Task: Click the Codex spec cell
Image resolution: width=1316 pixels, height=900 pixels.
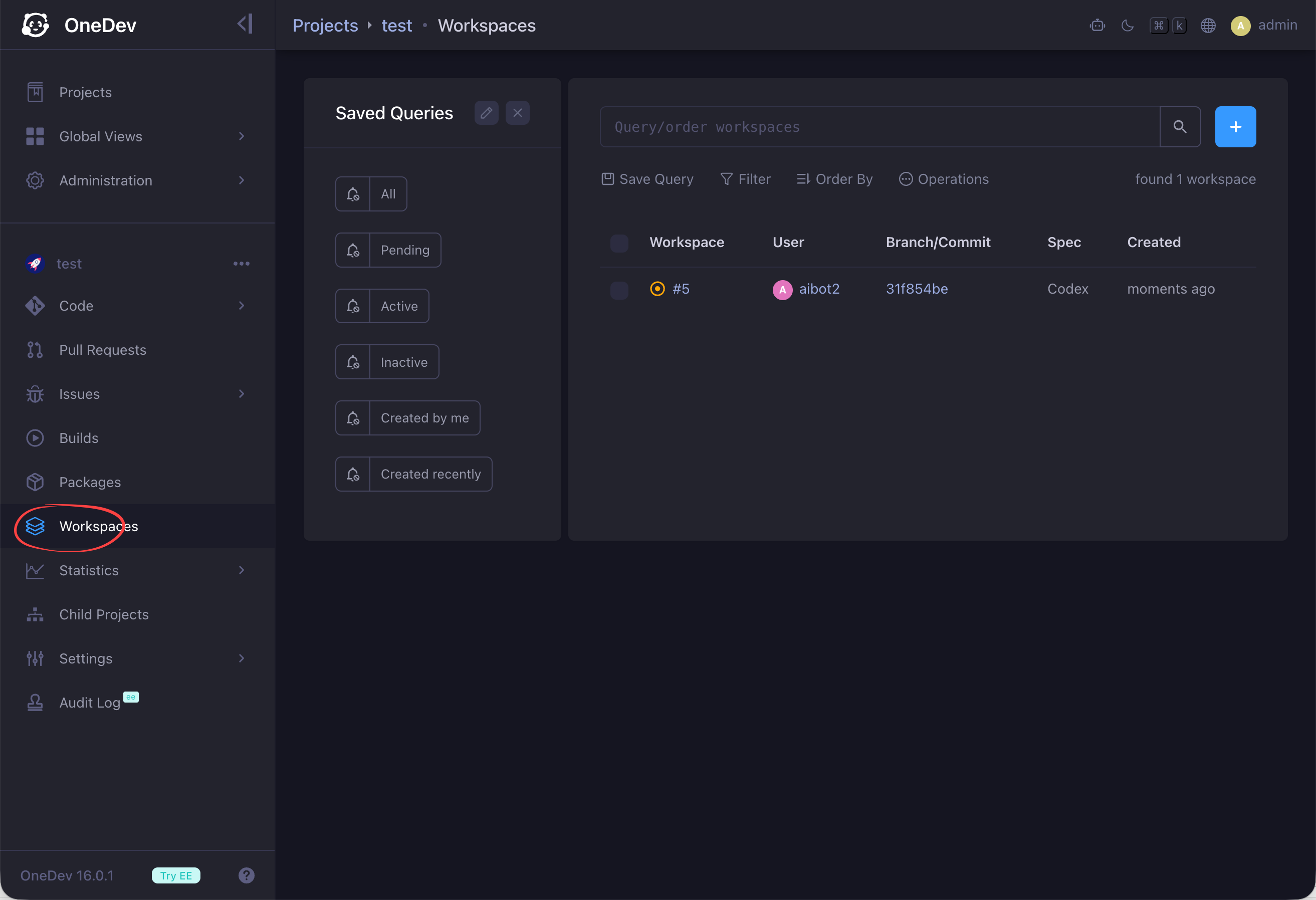Action: pos(1067,289)
